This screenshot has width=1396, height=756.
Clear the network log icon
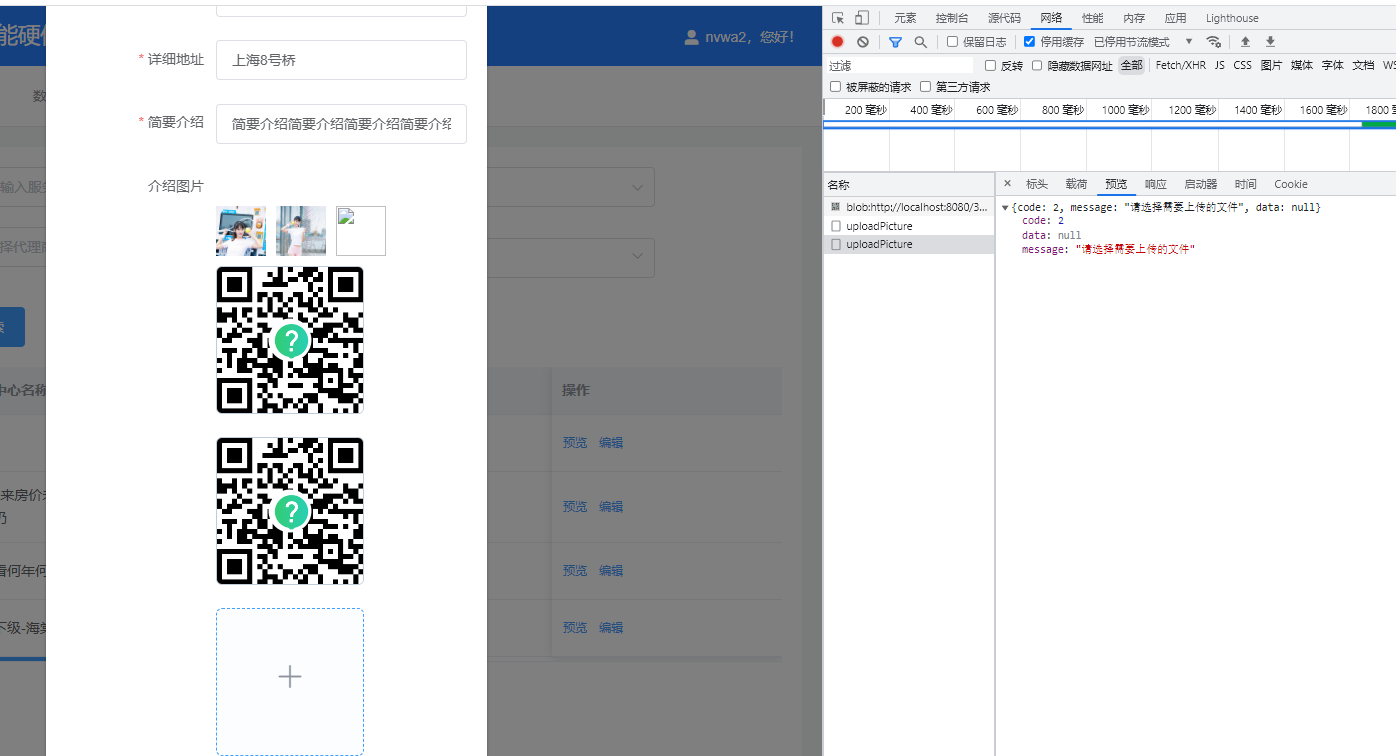click(x=863, y=42)
